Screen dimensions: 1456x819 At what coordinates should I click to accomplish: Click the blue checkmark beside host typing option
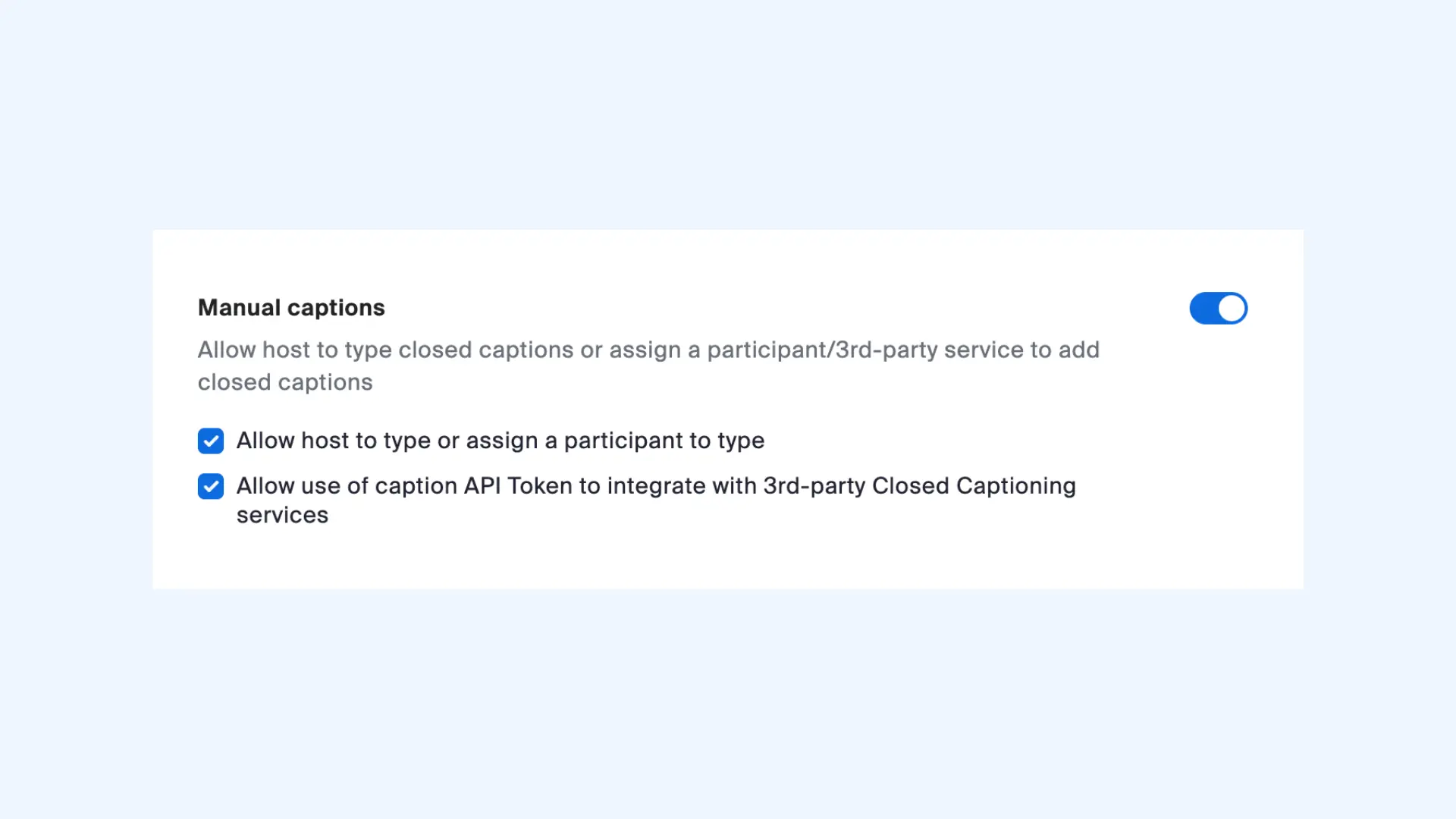[210, 441]
